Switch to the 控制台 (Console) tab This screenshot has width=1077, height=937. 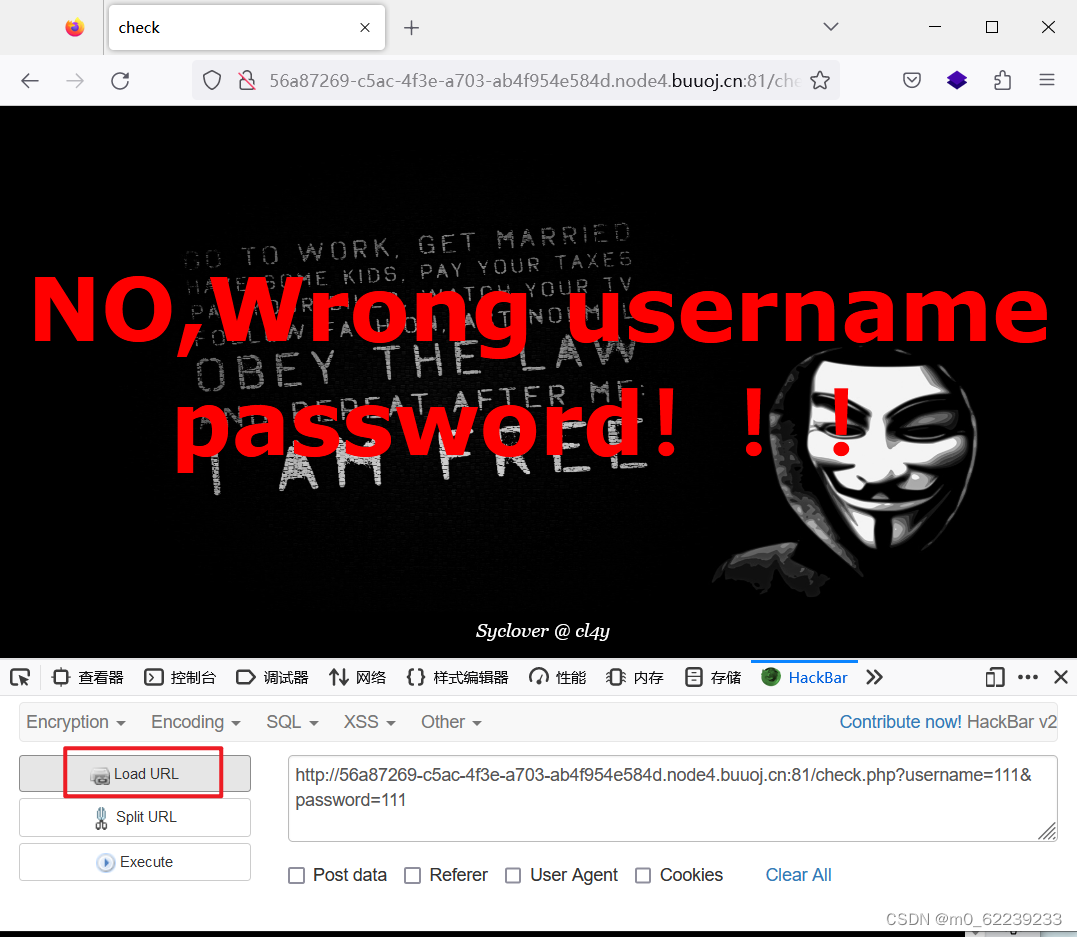pos(180,678)
